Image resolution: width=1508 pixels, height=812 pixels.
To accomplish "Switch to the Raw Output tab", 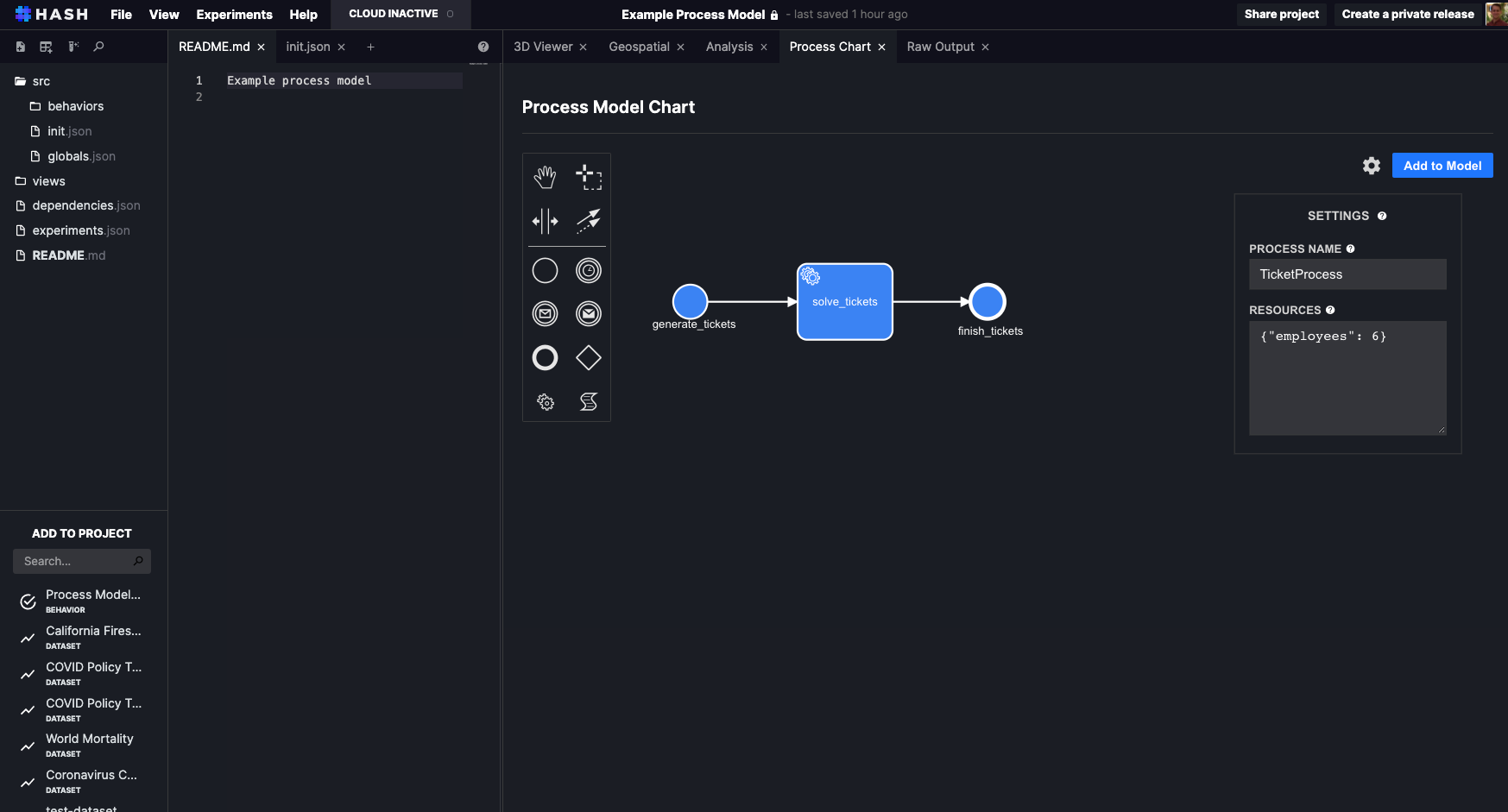I will coord(940,47).
